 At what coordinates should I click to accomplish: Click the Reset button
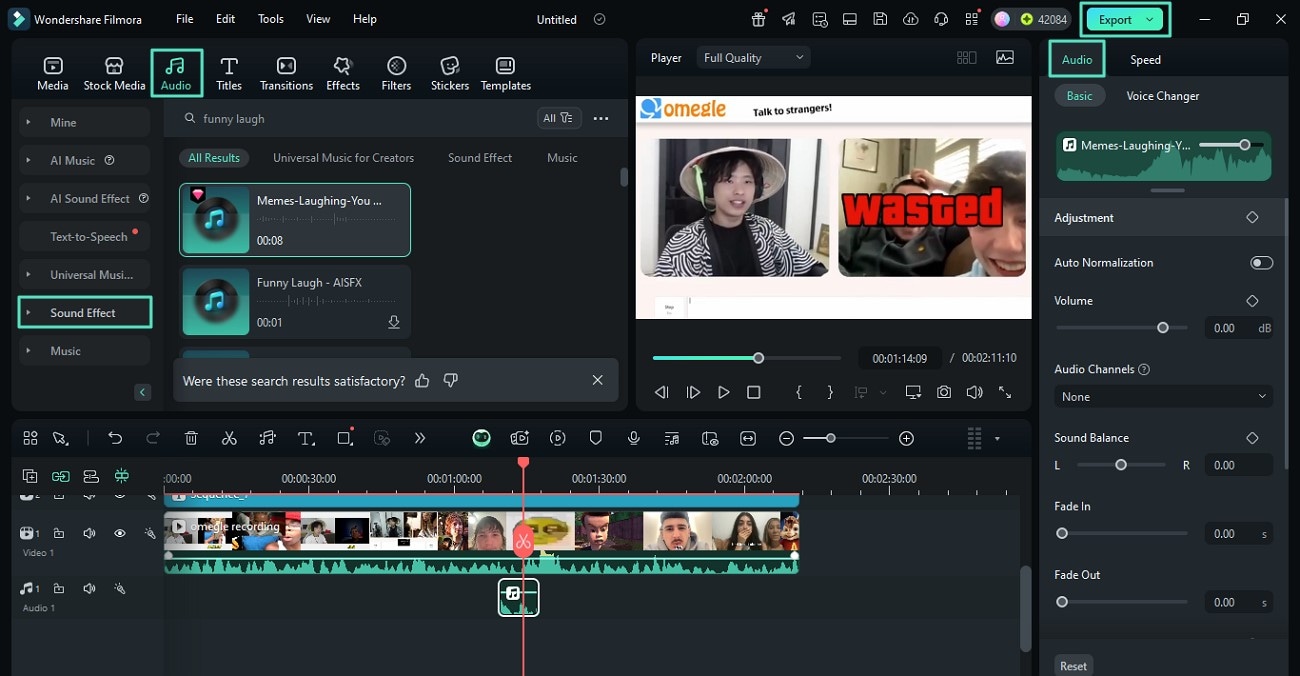click(x=1073, y=666)
